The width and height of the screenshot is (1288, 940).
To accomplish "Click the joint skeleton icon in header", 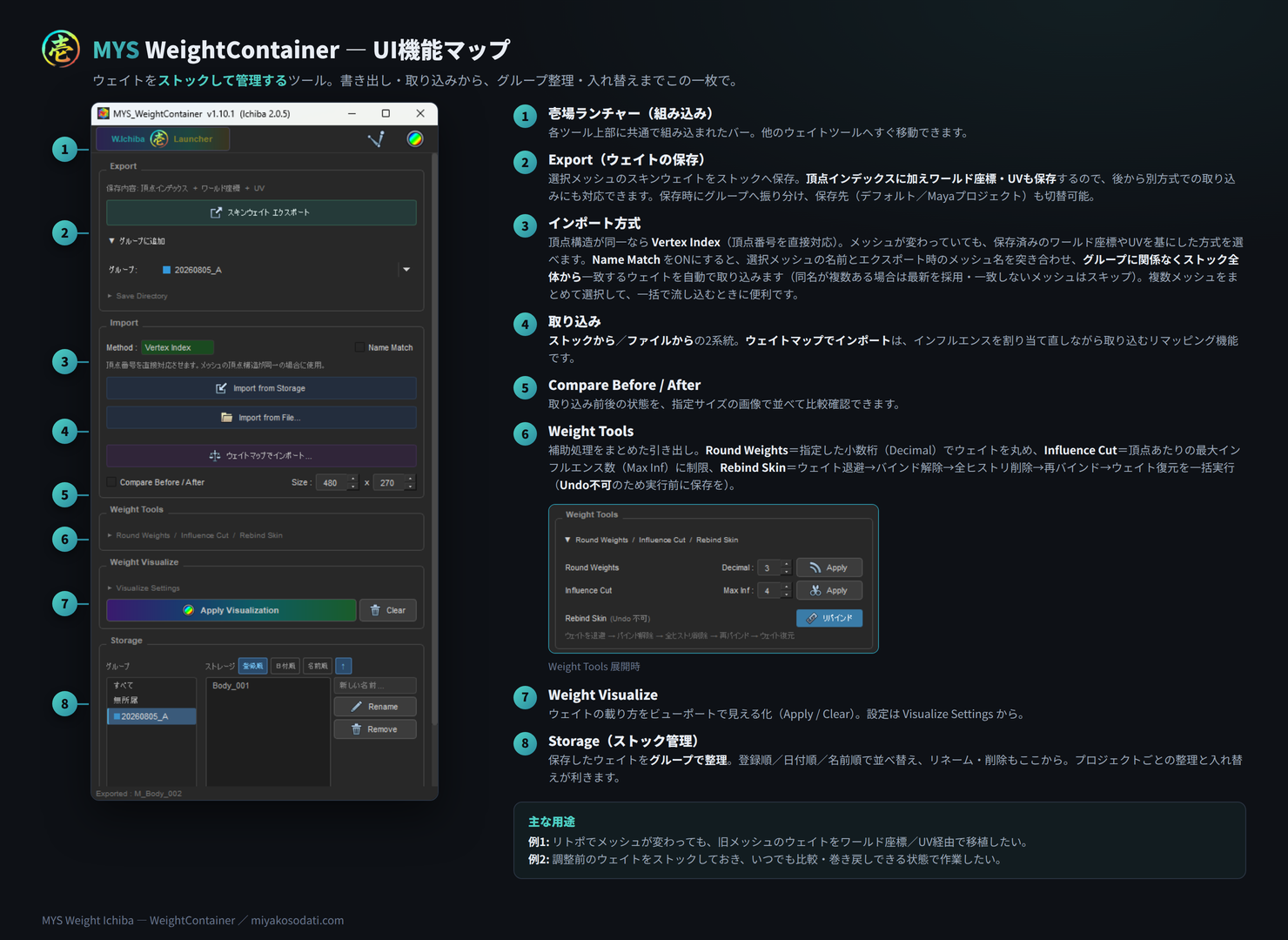I will (x=377, y=139).
